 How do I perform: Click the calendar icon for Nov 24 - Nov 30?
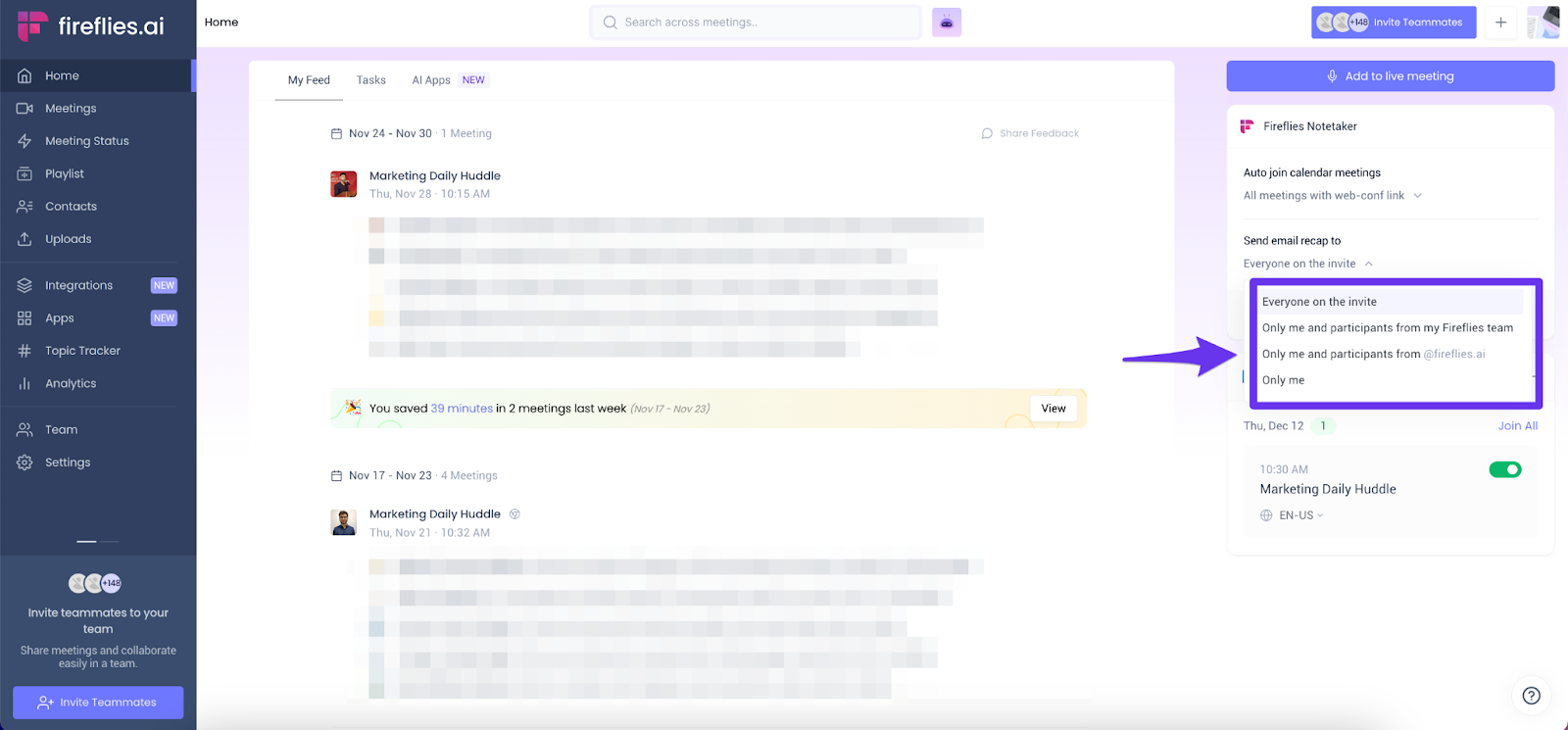pos(336,133)
